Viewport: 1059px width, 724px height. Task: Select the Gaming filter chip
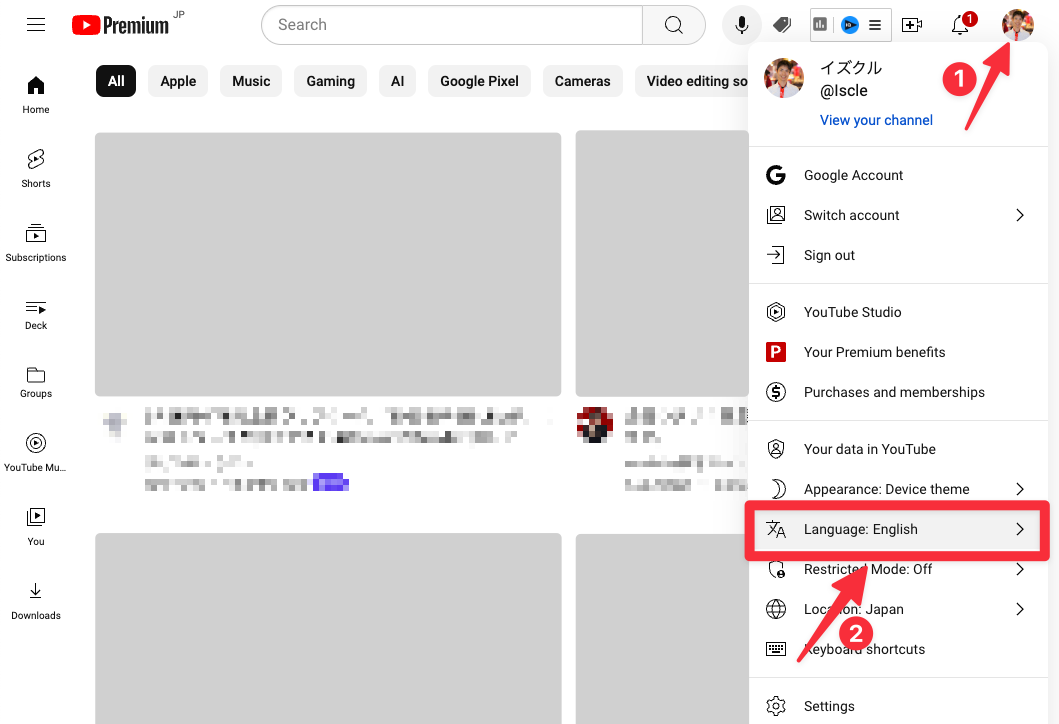330,81
